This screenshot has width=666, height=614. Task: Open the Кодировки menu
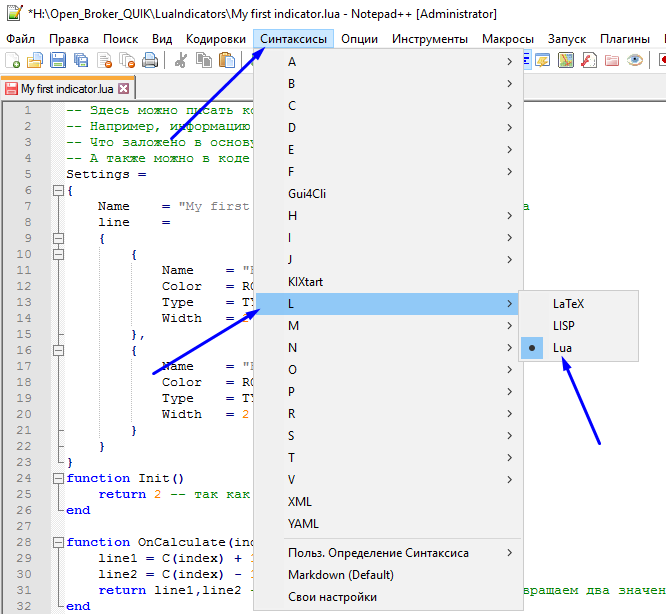tap(216, 39)
